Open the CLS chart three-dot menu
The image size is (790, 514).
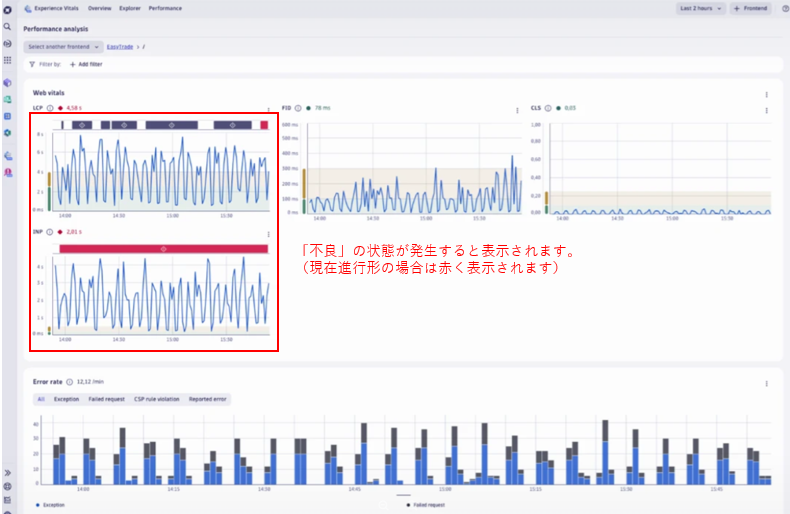(x=767, y=109)
